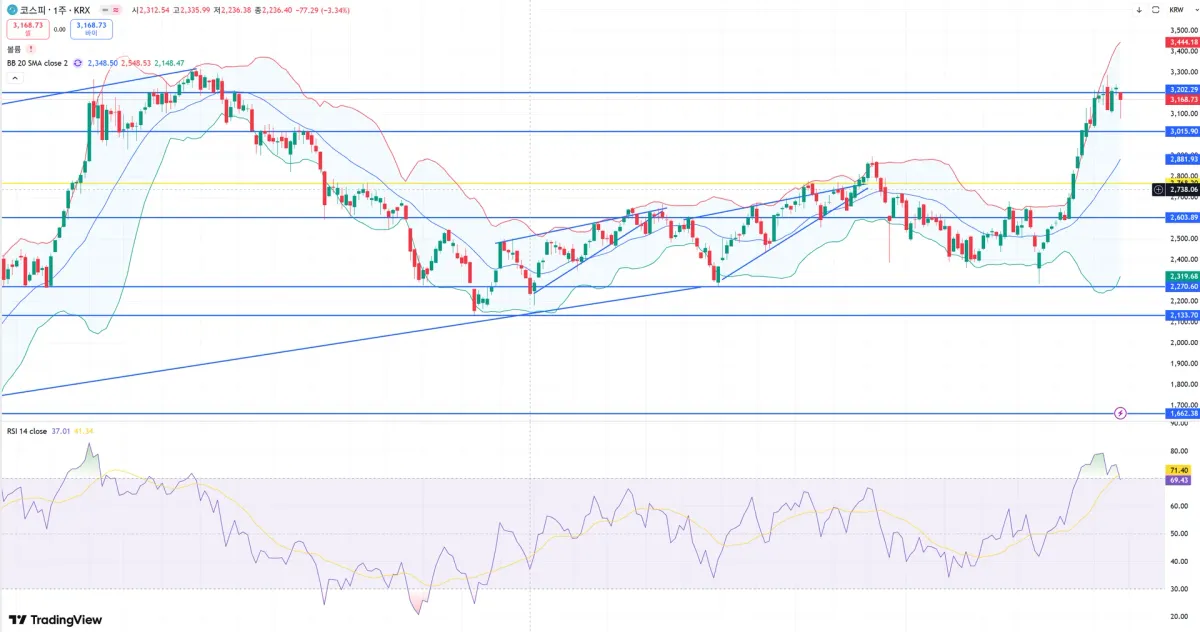Collapse the indicator legend with chevron

tap(13, 77)
